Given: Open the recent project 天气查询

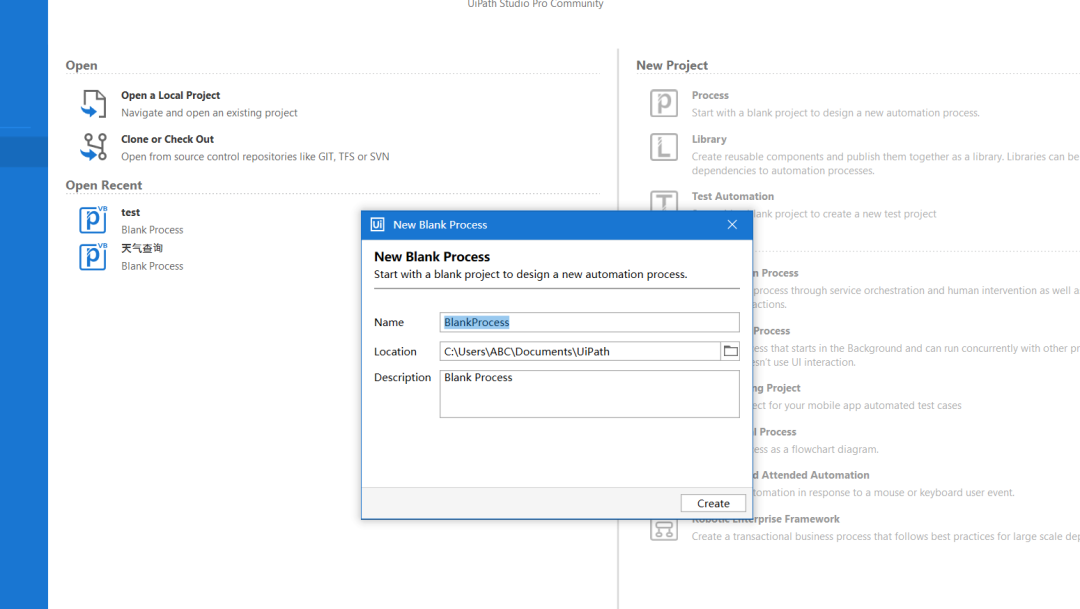Looking at the screenshot, I should 142,248.
